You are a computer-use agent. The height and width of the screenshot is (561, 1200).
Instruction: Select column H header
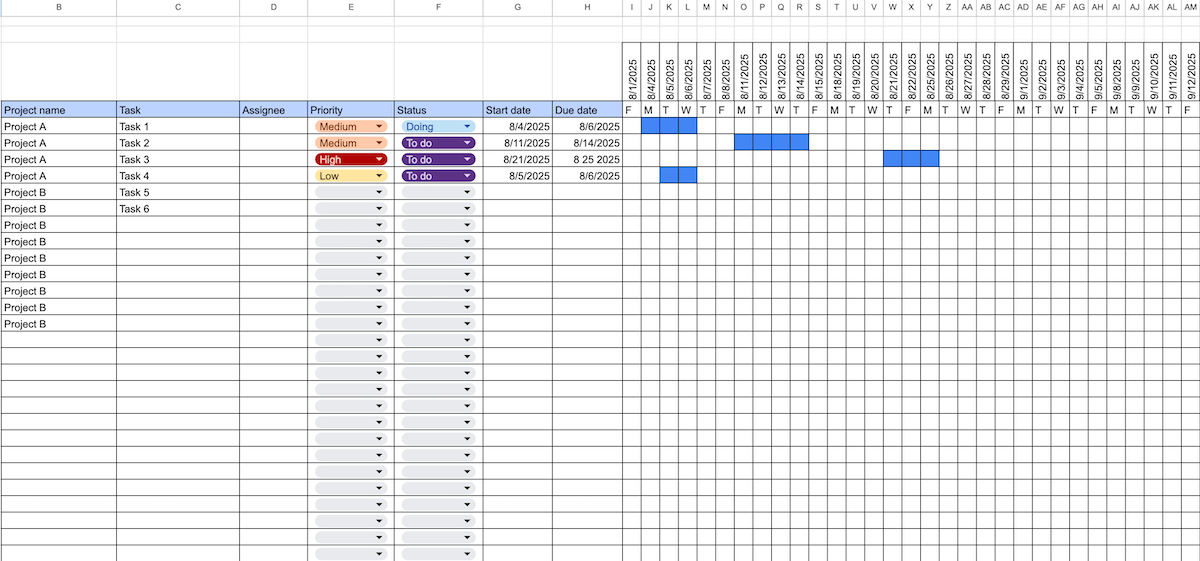pyautogui.click(x=587, y=7)
